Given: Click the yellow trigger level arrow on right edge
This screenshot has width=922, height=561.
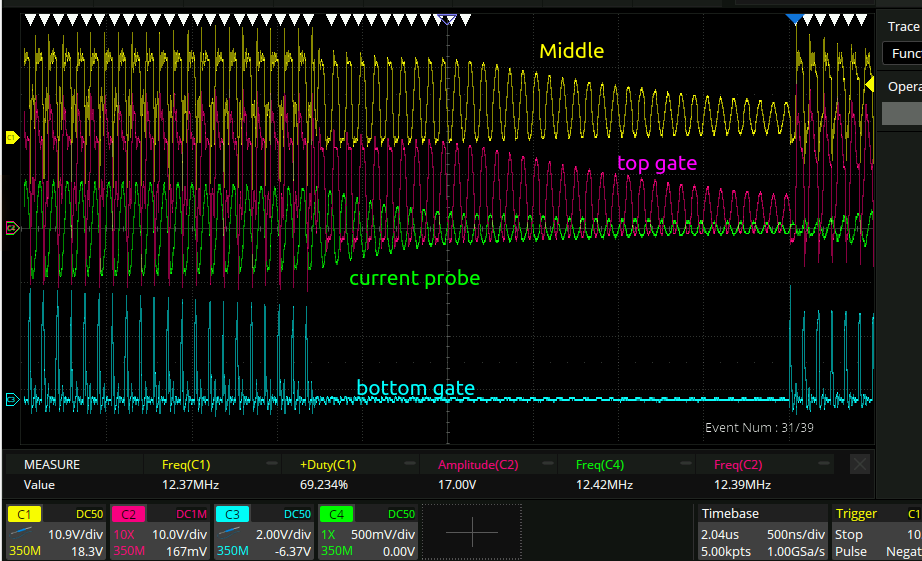Looking at the screenshot, I should (869, 84).
